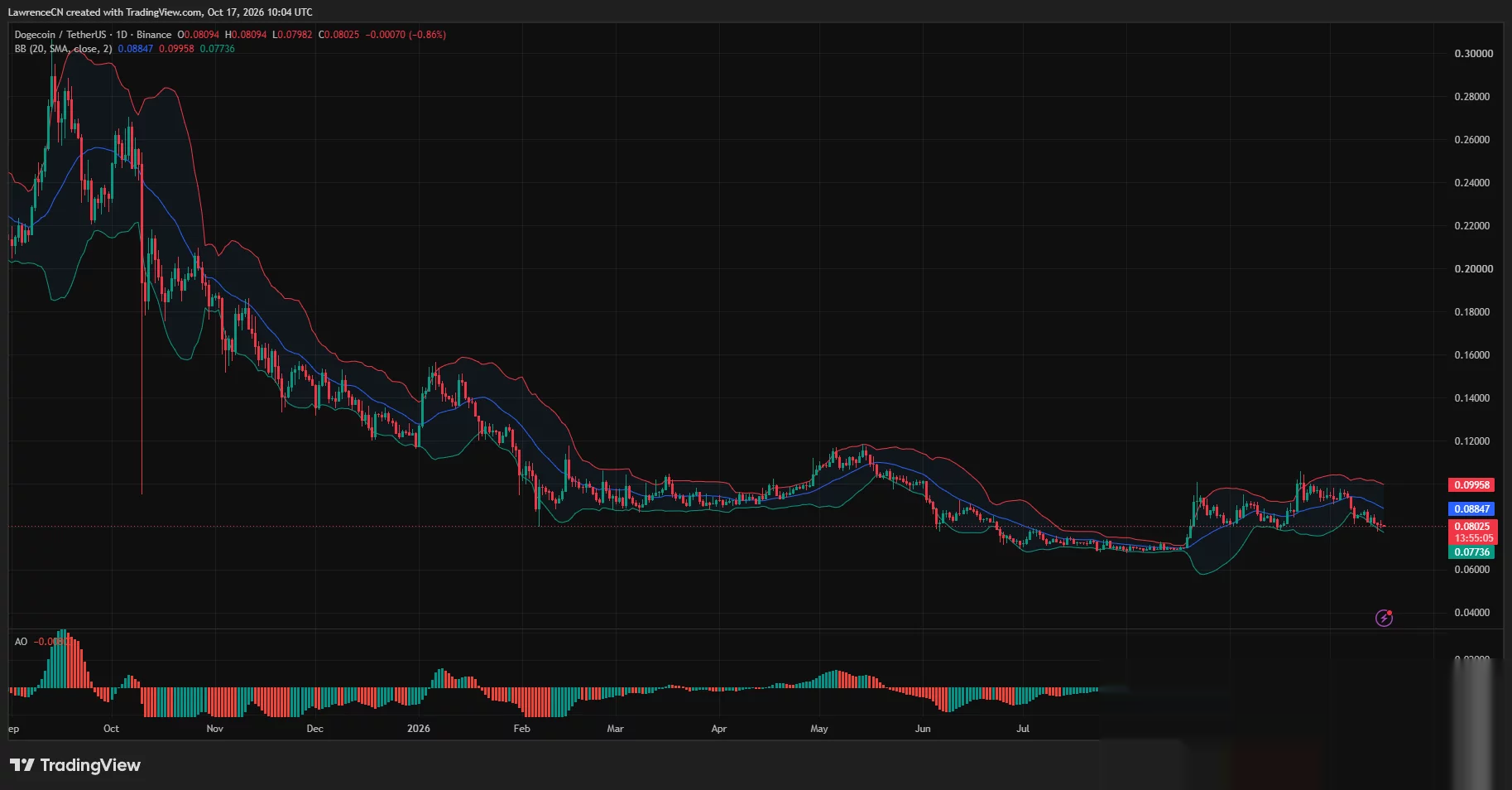The height and width of the screenshot is (790, 1512).
Task: Click the 0.30000 price axis label
Action: [x=1473, y=54]
